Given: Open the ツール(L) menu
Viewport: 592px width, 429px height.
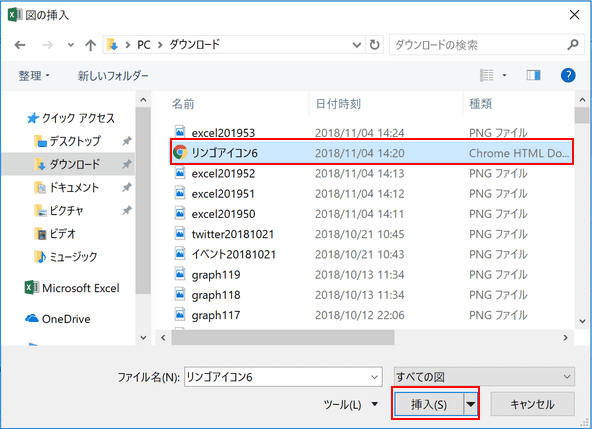Looking at the screenshot, I should tap(350, 405).
